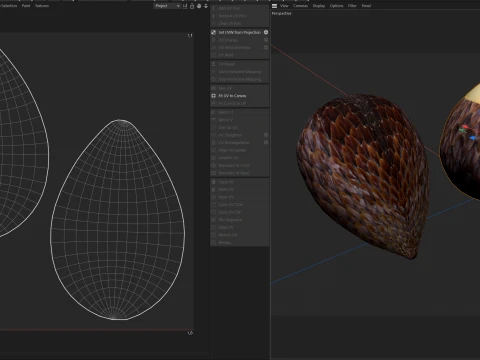Viewport: 480px width, 360px height.
Task: Click the ruler icon beside the Project dropdown
Action: [185, 6]
